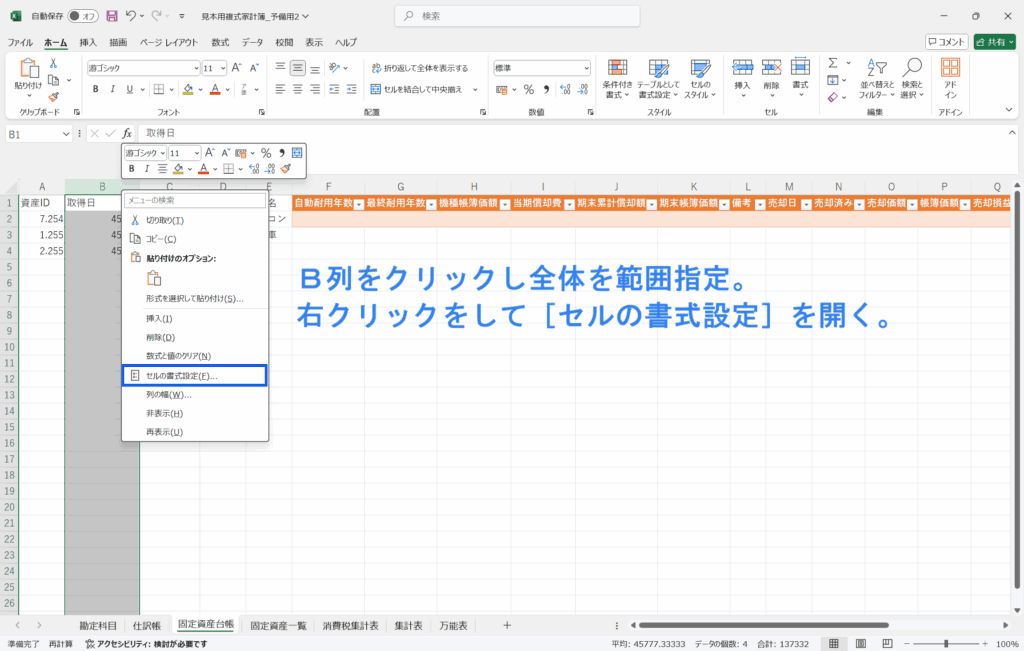Toggle underline in the ribbon font group
Image resolution: width=1024 pixels, height=651 pixels.
pyautogui.click(x=129, y=89)
